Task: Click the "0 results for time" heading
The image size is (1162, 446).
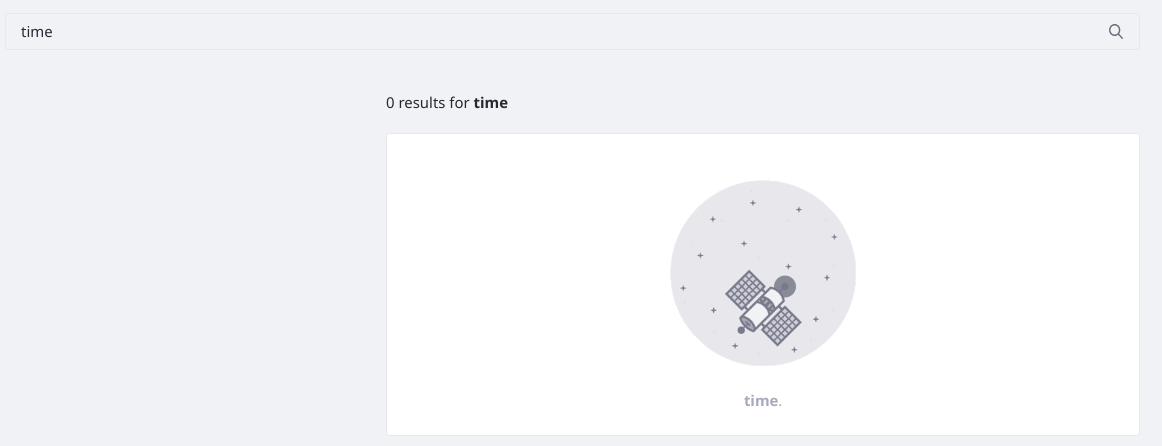Action: [x=447, y=103]
